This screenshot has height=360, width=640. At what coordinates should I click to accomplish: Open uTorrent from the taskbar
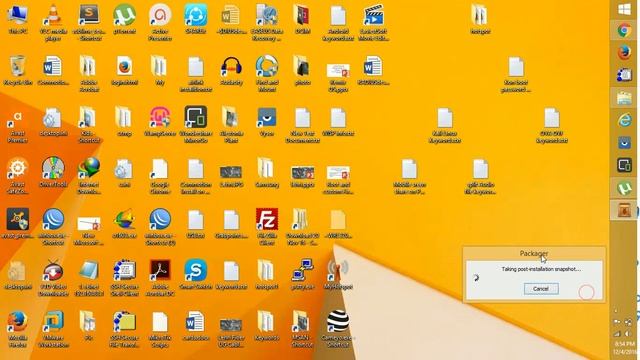(x=624, y=188)
